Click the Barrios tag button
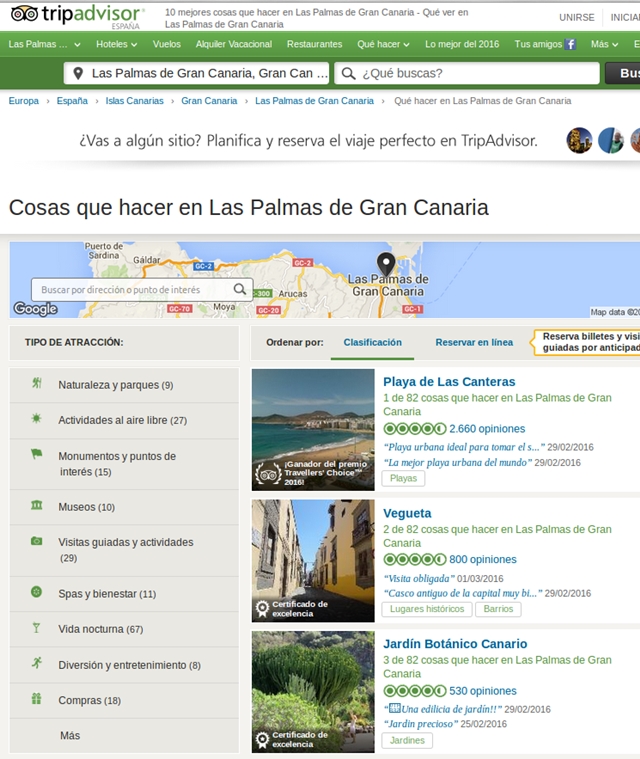Image resolution: width=640 pixels, height=759 pixels. pos(498,609)
